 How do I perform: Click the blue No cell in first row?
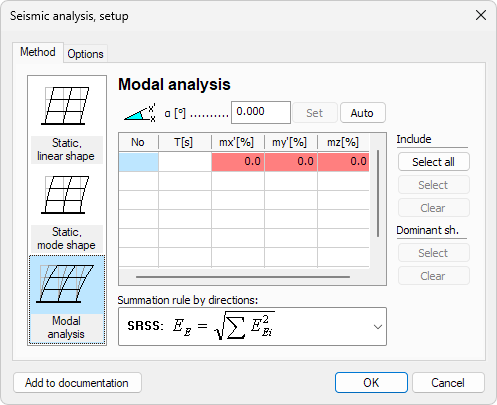coord(138,162)
